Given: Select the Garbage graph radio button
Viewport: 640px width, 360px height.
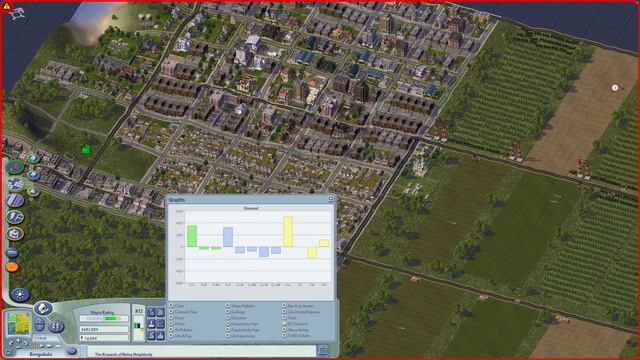Looking at the screenshot, I should point(227,311).
